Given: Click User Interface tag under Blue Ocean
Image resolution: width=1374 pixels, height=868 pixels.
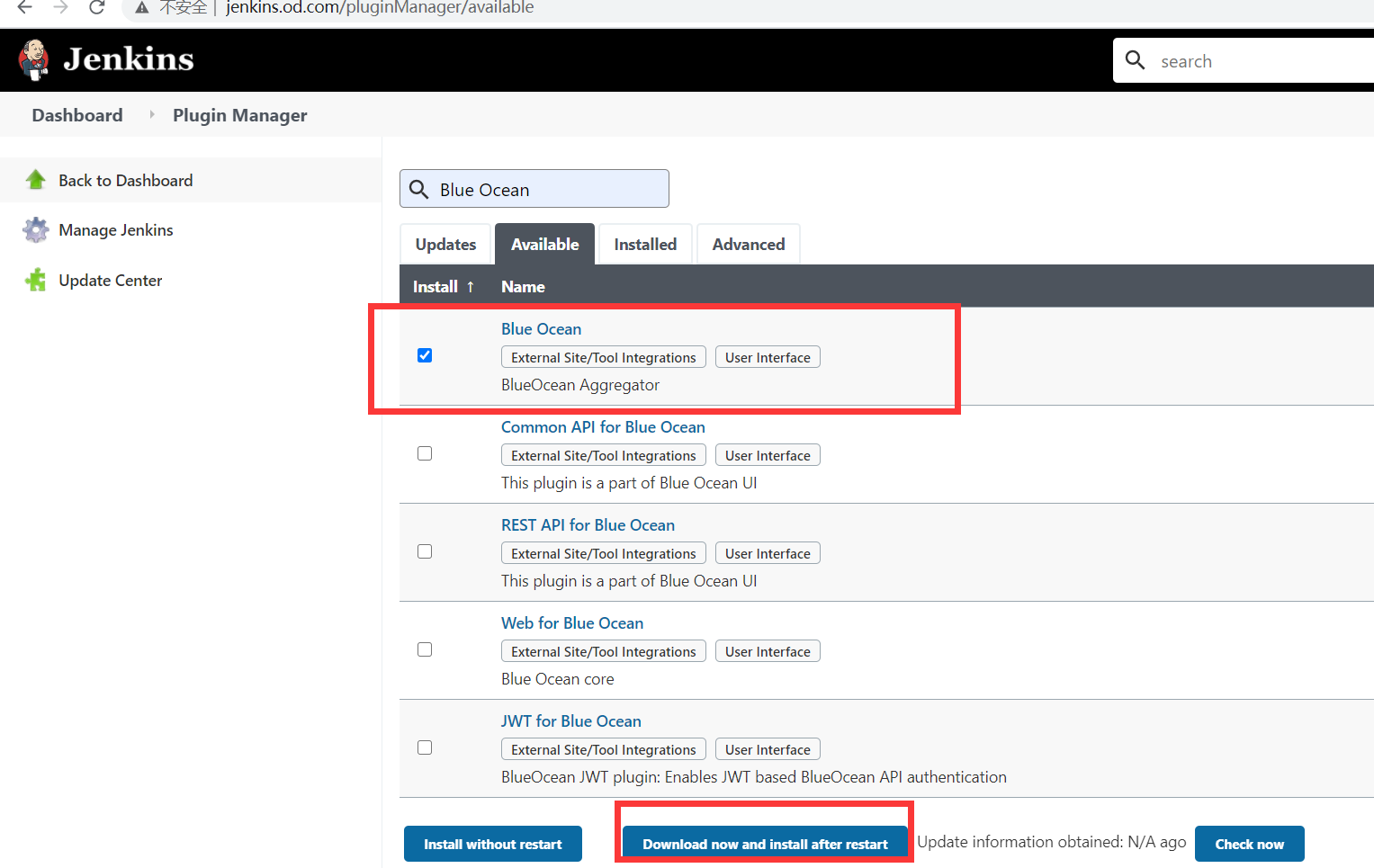Looking at the screenshot, I should [x=768, y=357].
